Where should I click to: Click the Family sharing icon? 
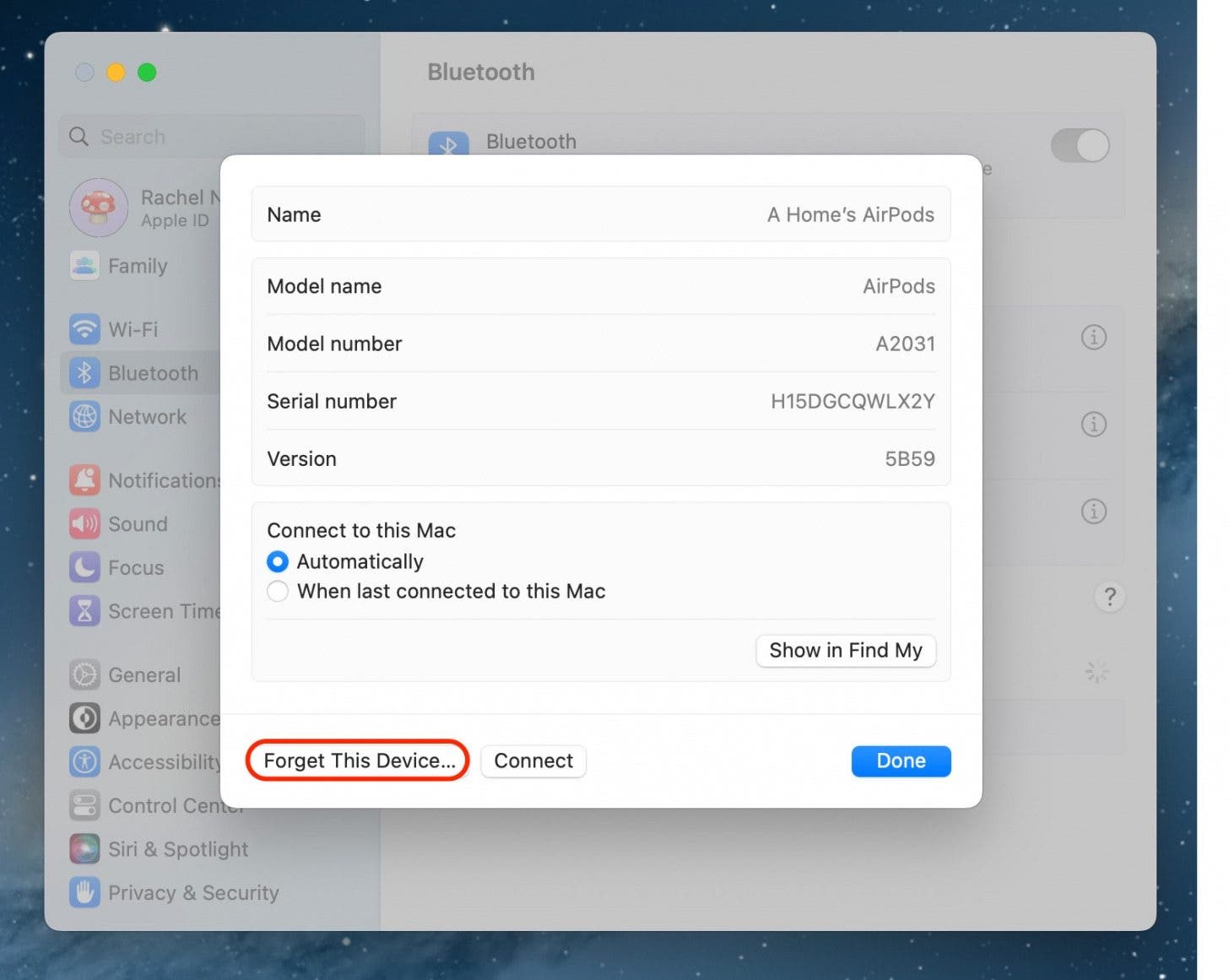(x=84, y=266)
